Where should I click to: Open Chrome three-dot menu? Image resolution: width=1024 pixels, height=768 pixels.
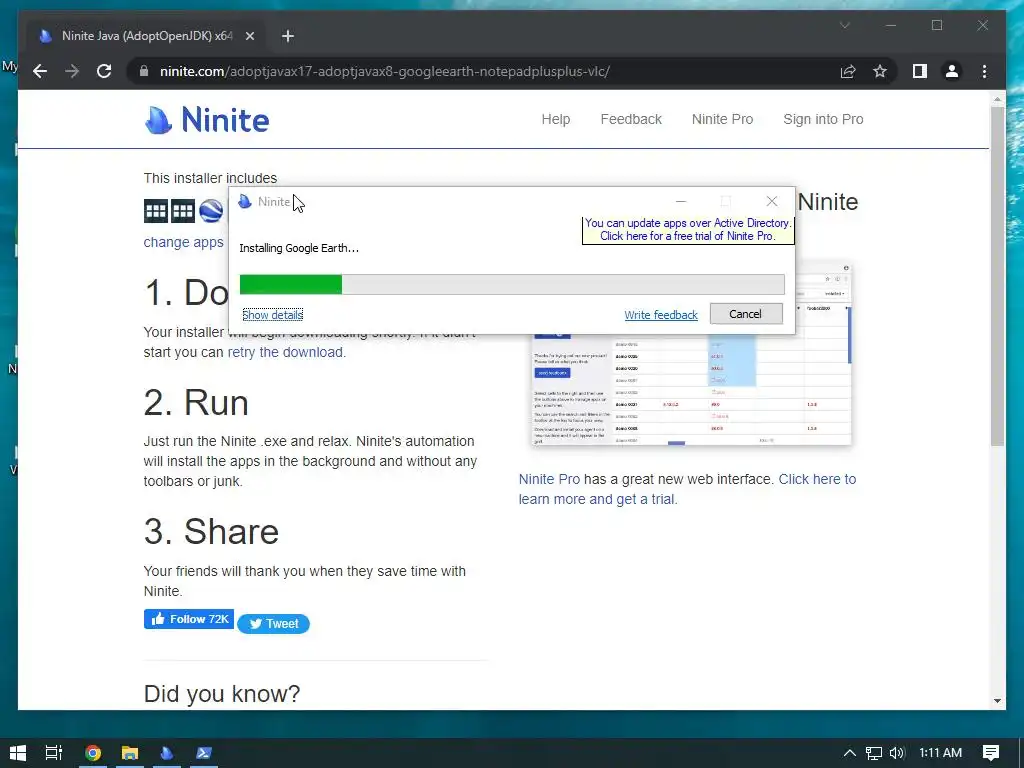tap(984, 71)
